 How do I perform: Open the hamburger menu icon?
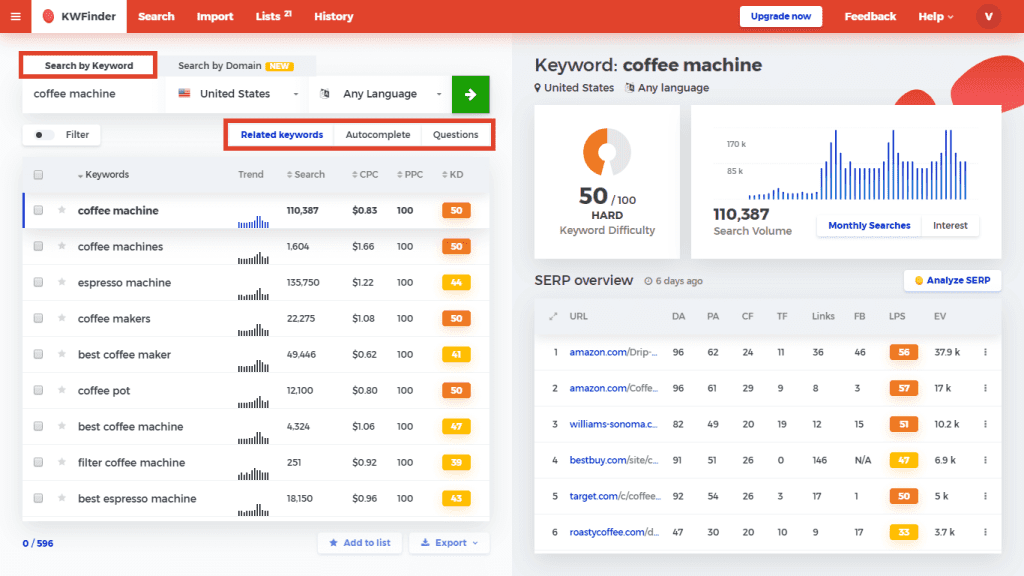pyautogui.click(x=15, y=17)
